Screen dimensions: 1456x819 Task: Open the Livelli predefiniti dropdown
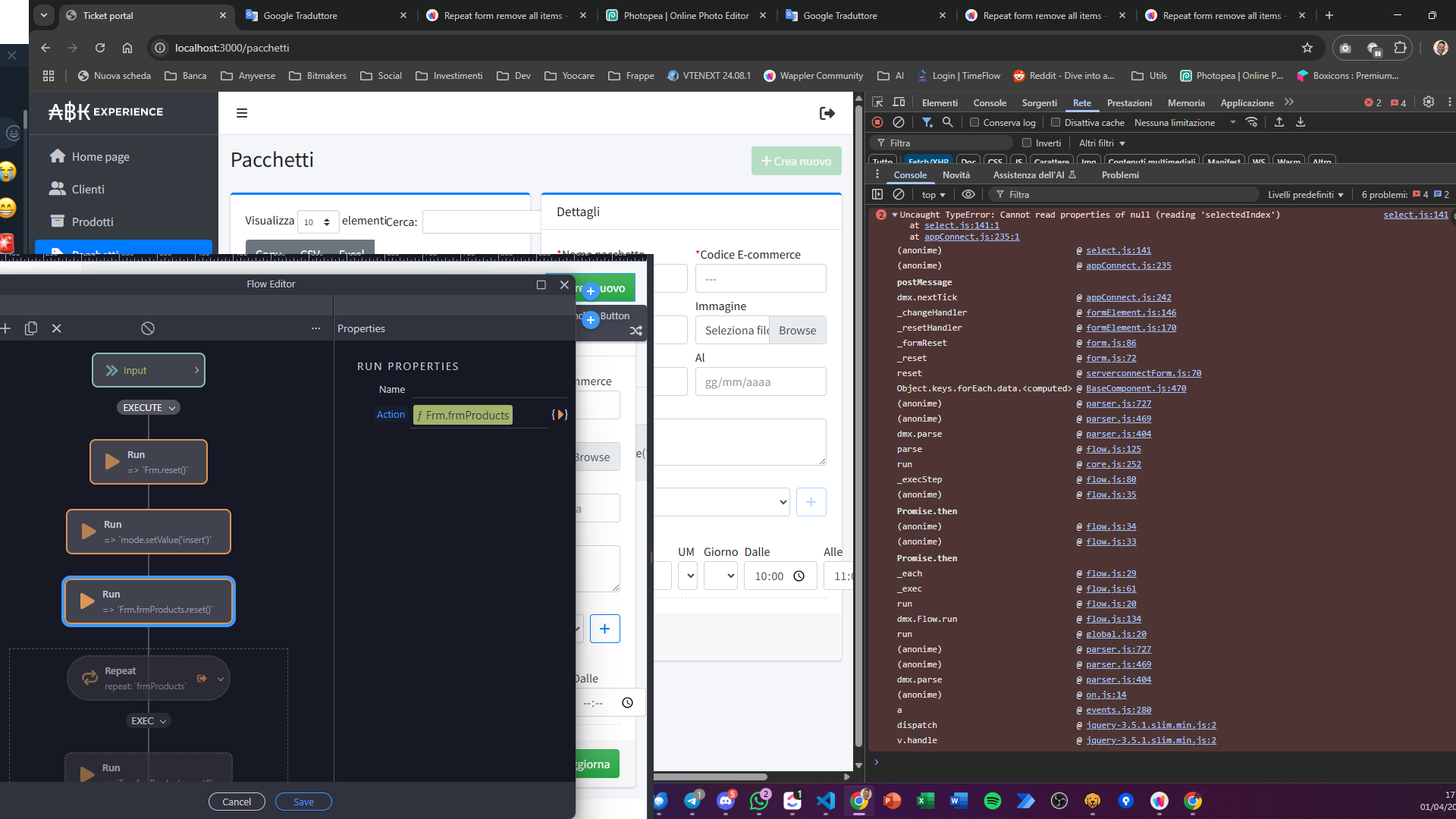[1306, 195]
